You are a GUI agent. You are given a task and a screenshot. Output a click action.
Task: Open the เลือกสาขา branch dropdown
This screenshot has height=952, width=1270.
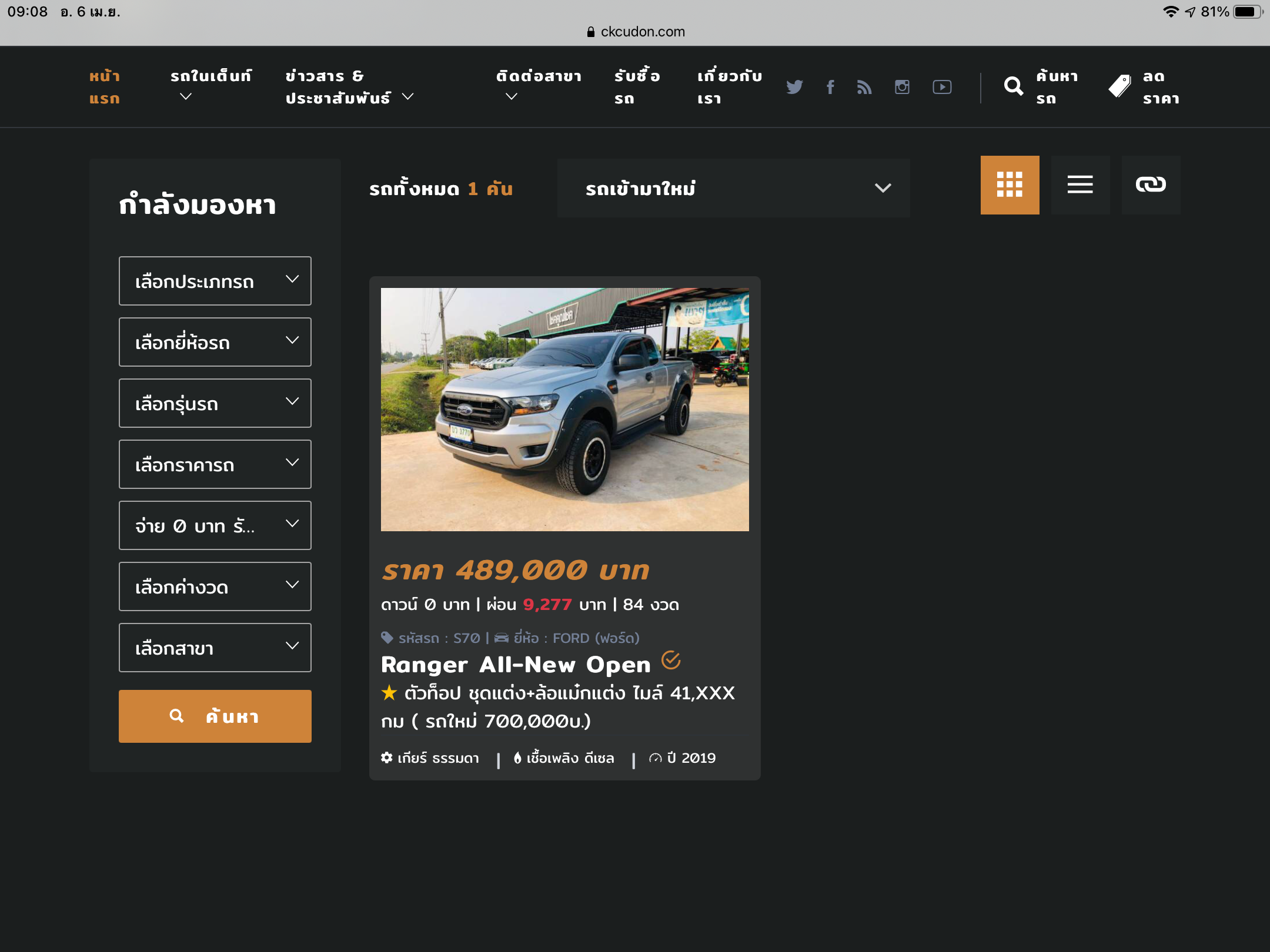pos(215,648)
